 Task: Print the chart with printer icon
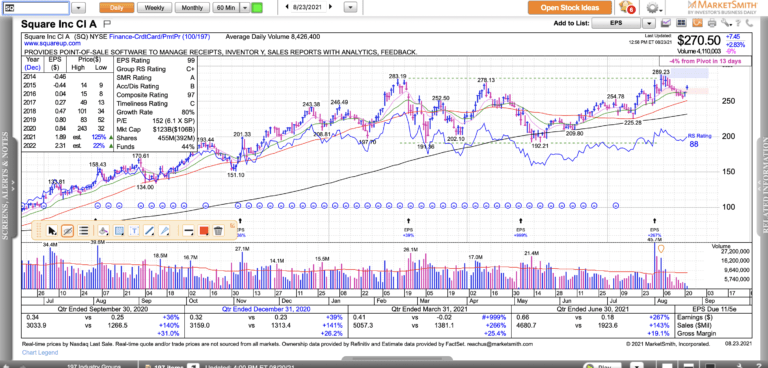click(712, 23)
